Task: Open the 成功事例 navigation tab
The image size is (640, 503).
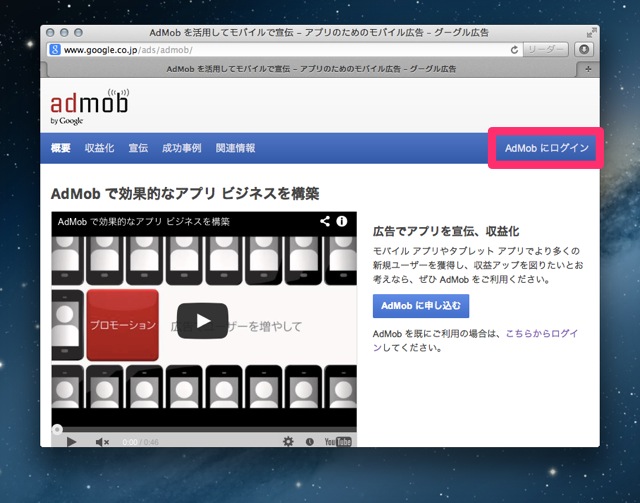Action: coord(182,148)
